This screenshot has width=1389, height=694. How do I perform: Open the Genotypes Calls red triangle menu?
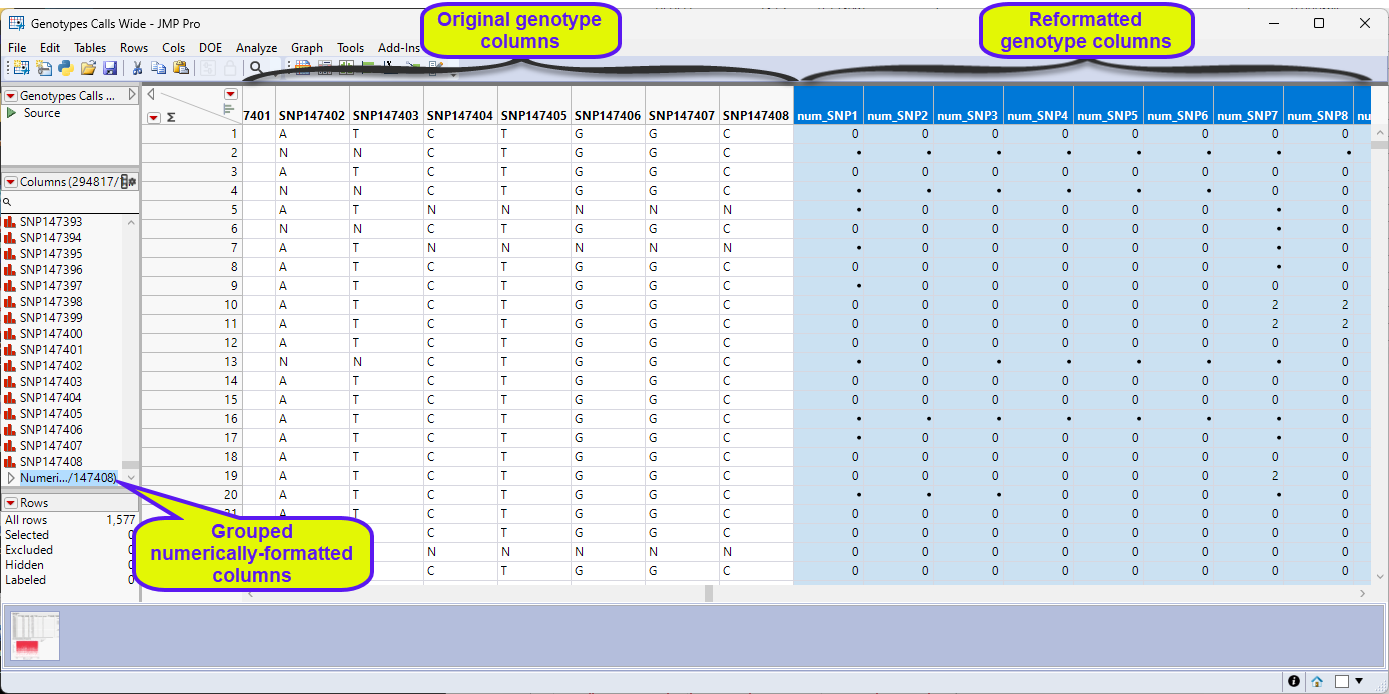coord(9,95)
